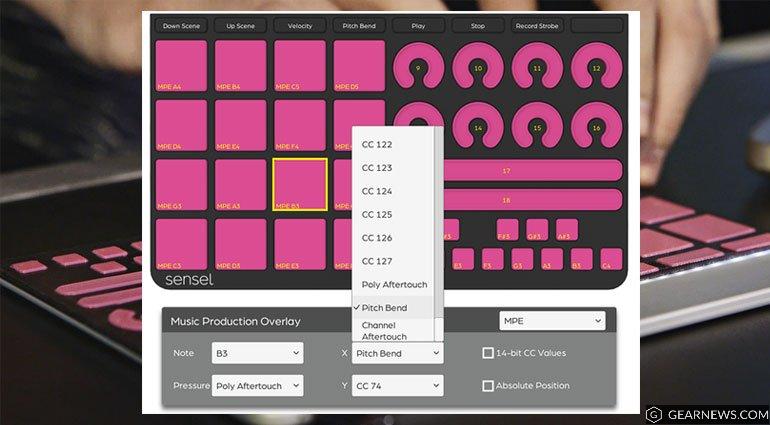770x425 pixels.
Task: Click rotary knob number 16
Action: [x=597, y=125]
